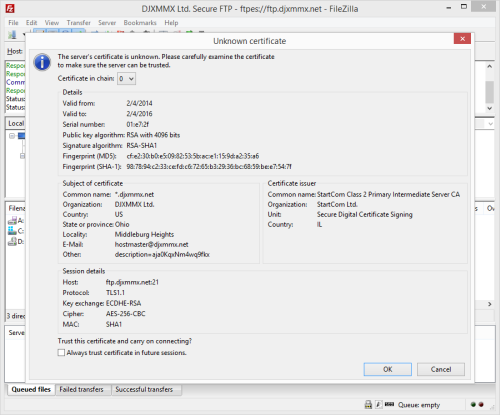This screenshot has height=415, width=500.
Task: Click the black queue size icon before 'Queue: empty'
Action: pyautogui.click(x=389, y=404)
